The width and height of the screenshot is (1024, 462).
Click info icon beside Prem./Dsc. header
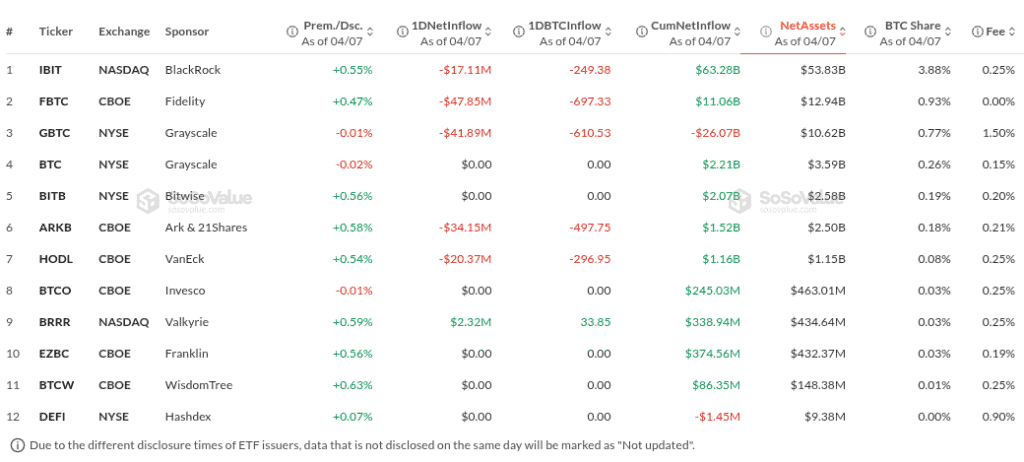pos(292,32)
